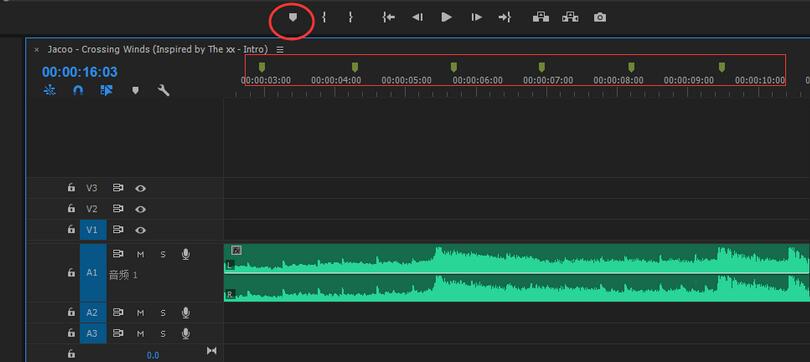Solo the A2 audio track
Image resolution: width=810 pixels, height=362 pixels.
click(x=163, y=313)
